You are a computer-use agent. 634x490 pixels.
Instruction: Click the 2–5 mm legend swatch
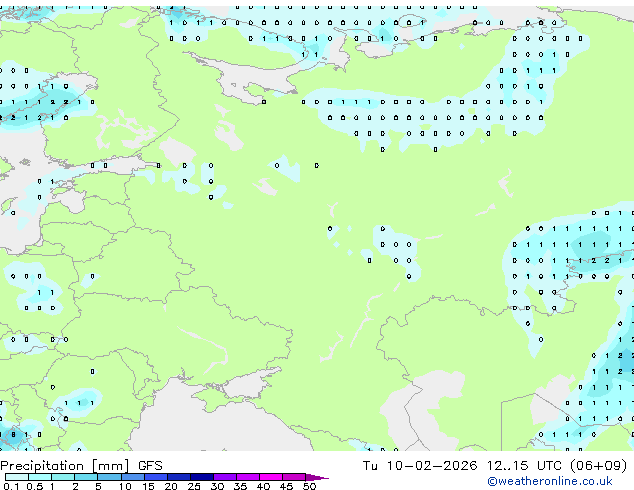tap(86, 477)
